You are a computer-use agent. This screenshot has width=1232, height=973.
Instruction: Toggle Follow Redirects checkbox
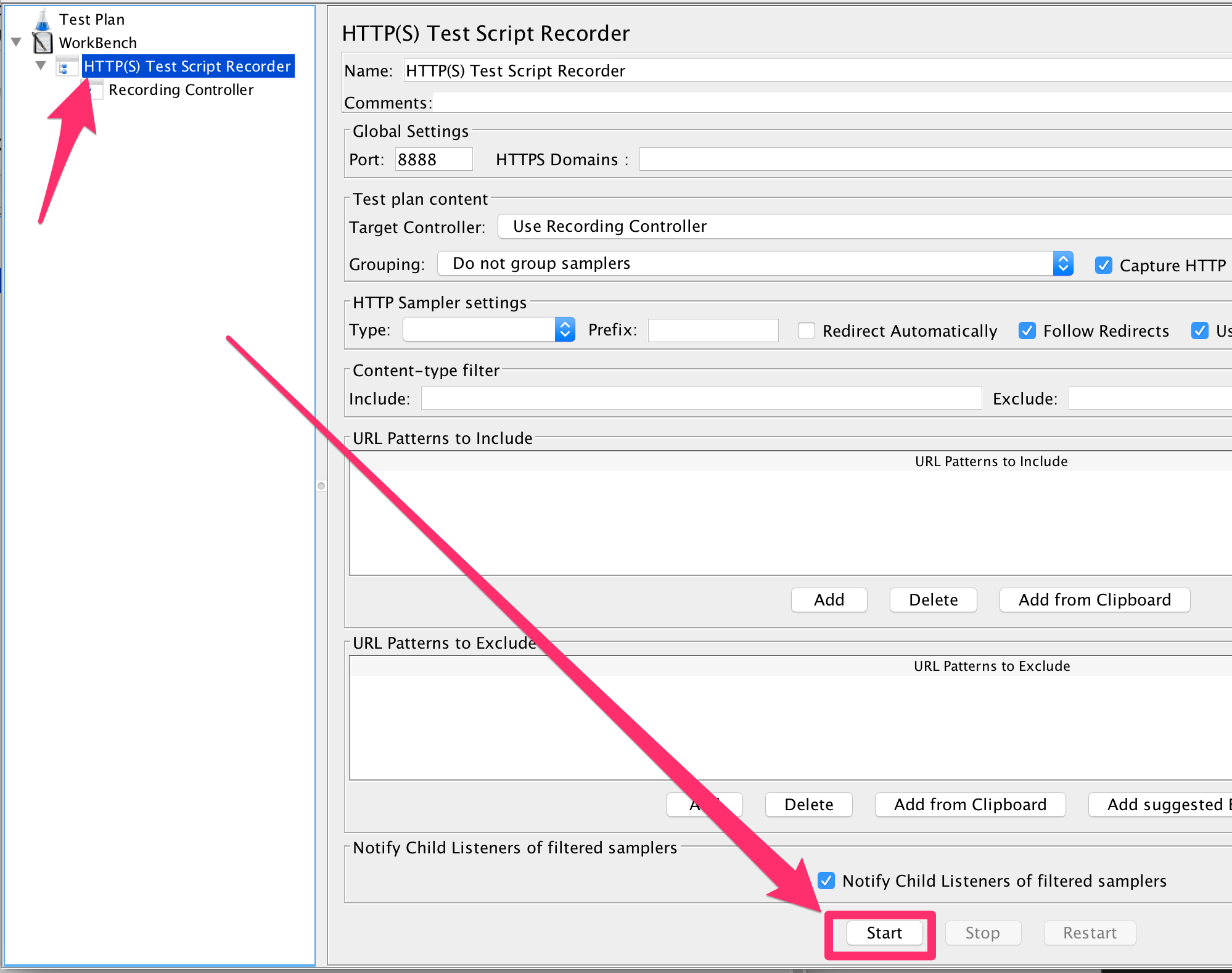pyautogui.click(x=1027, y=330)
